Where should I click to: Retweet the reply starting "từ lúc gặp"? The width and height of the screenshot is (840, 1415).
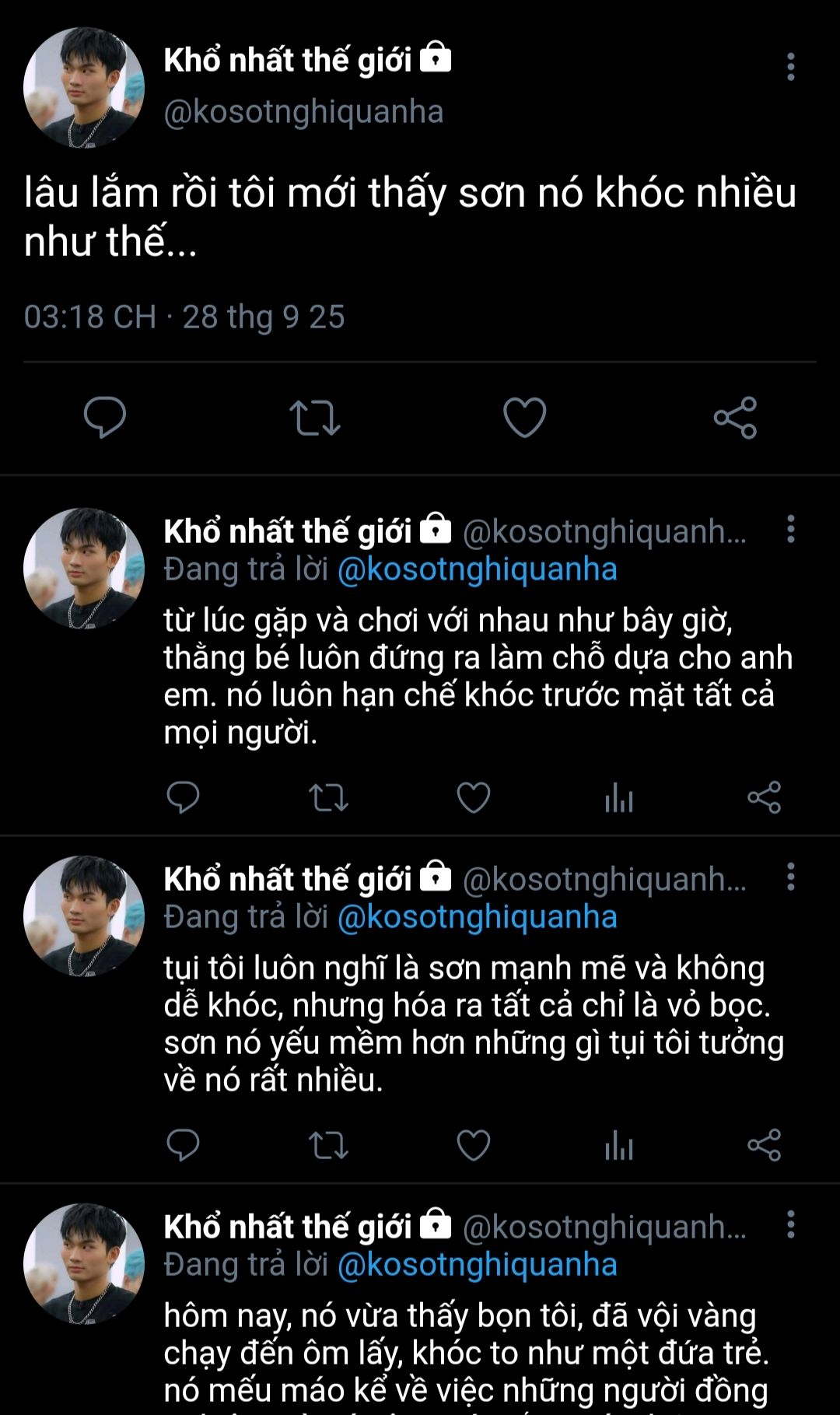pyautogui.click(x=328, y=797)
